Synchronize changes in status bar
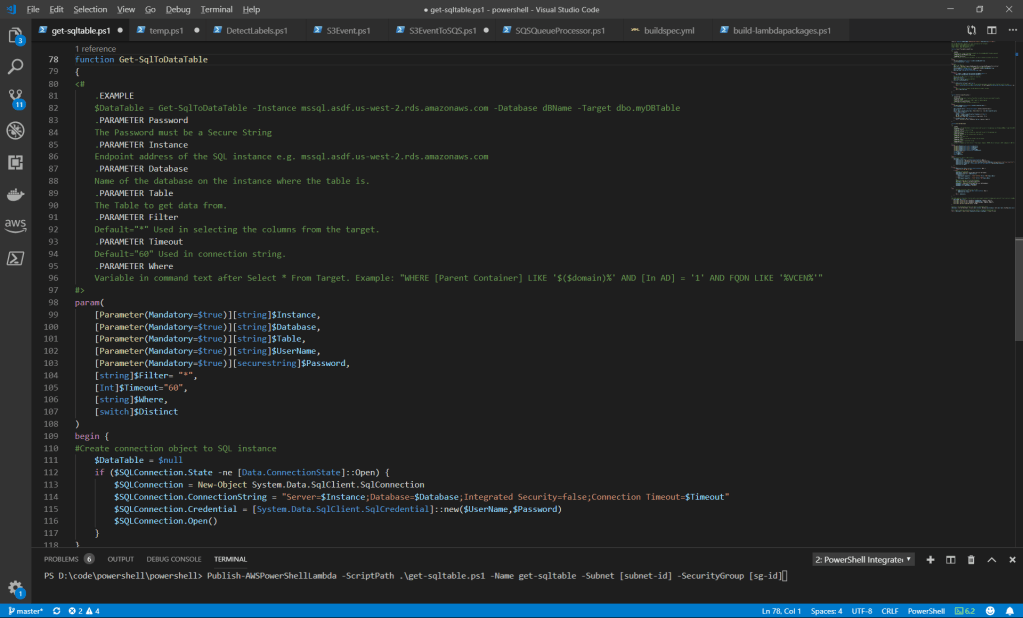This screenshot has height=618, width=1023. pos(57,611)
